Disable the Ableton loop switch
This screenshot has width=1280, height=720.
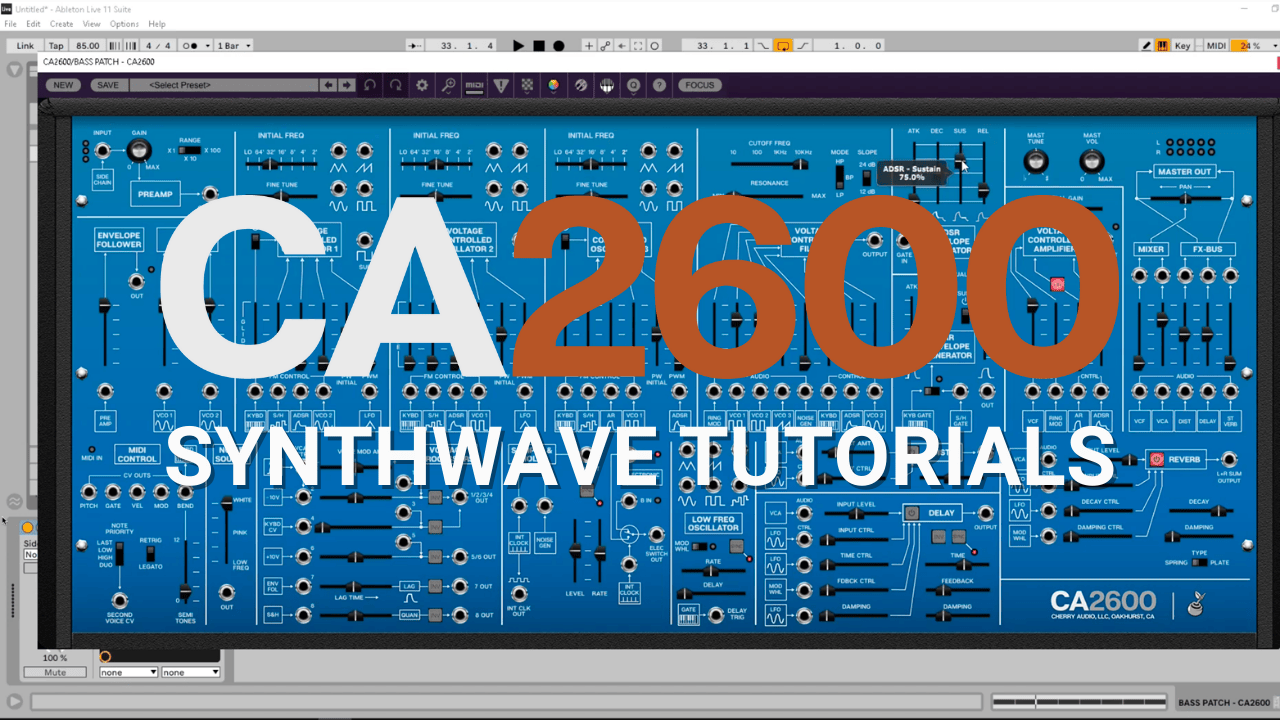tap(783, 46)
